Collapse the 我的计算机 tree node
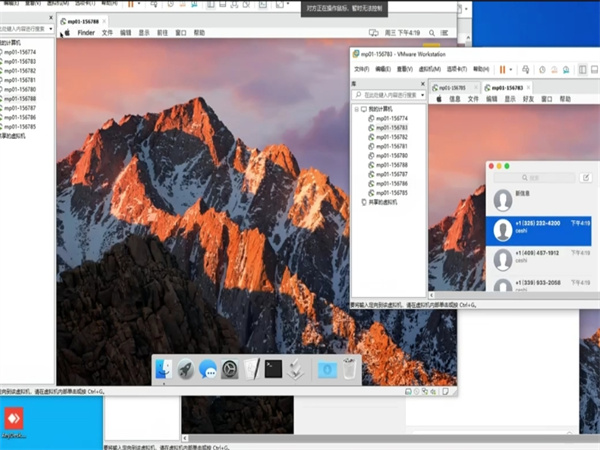This screenshot has width=600, height=450. point(356,108)
